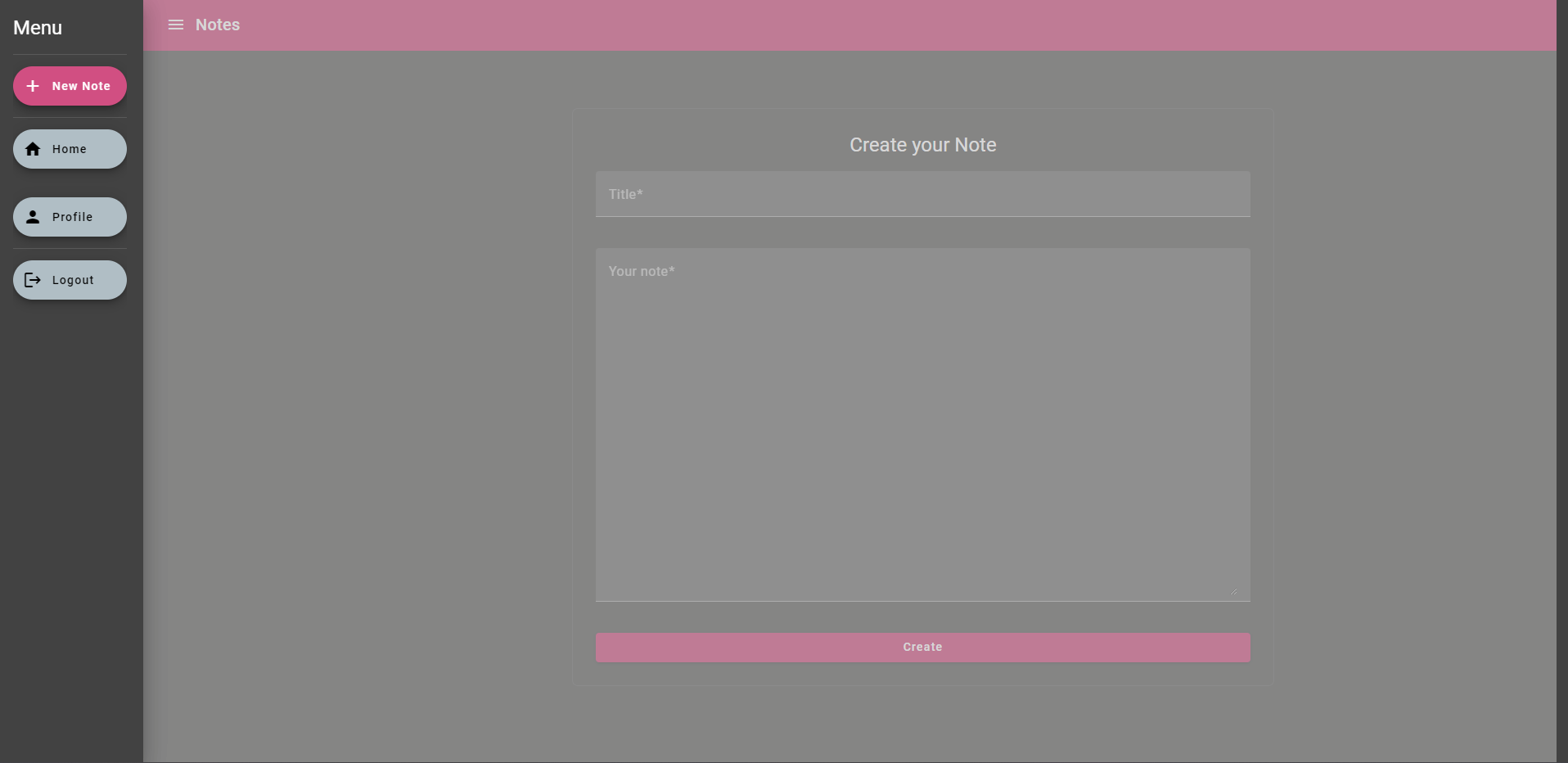Go to Home in the sidebar menu
This screenshot has height=763, width=1568.
[x=70, y=149]
